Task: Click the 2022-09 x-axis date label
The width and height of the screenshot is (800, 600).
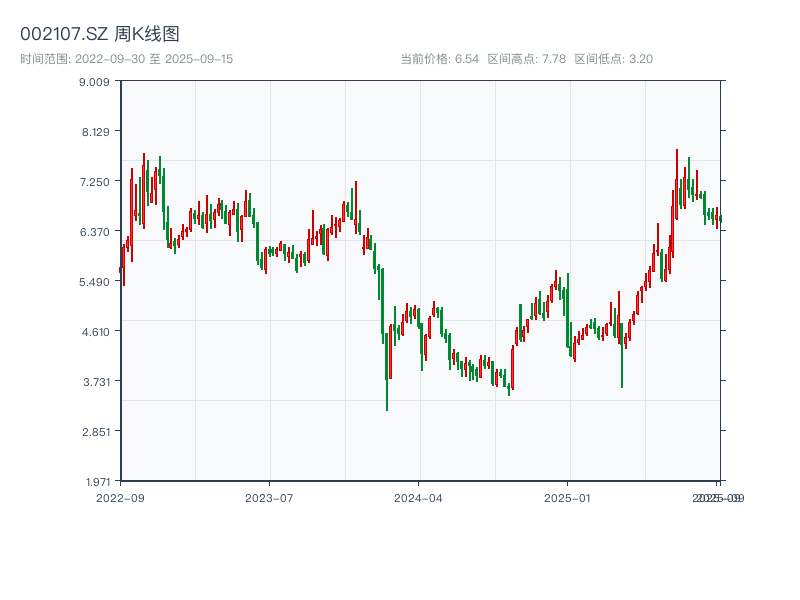Action: 120,497
